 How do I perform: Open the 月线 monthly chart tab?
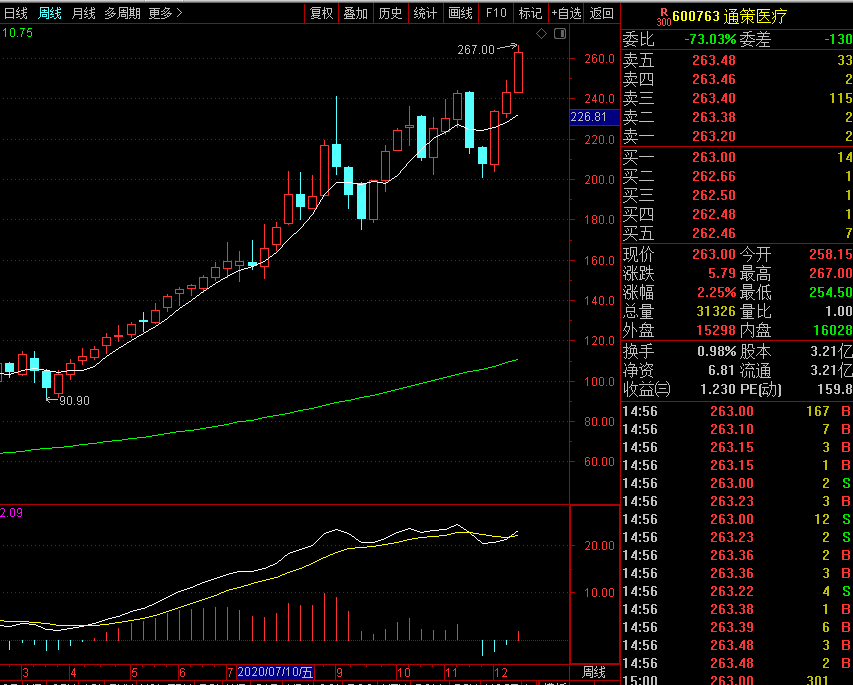point(83,13)
